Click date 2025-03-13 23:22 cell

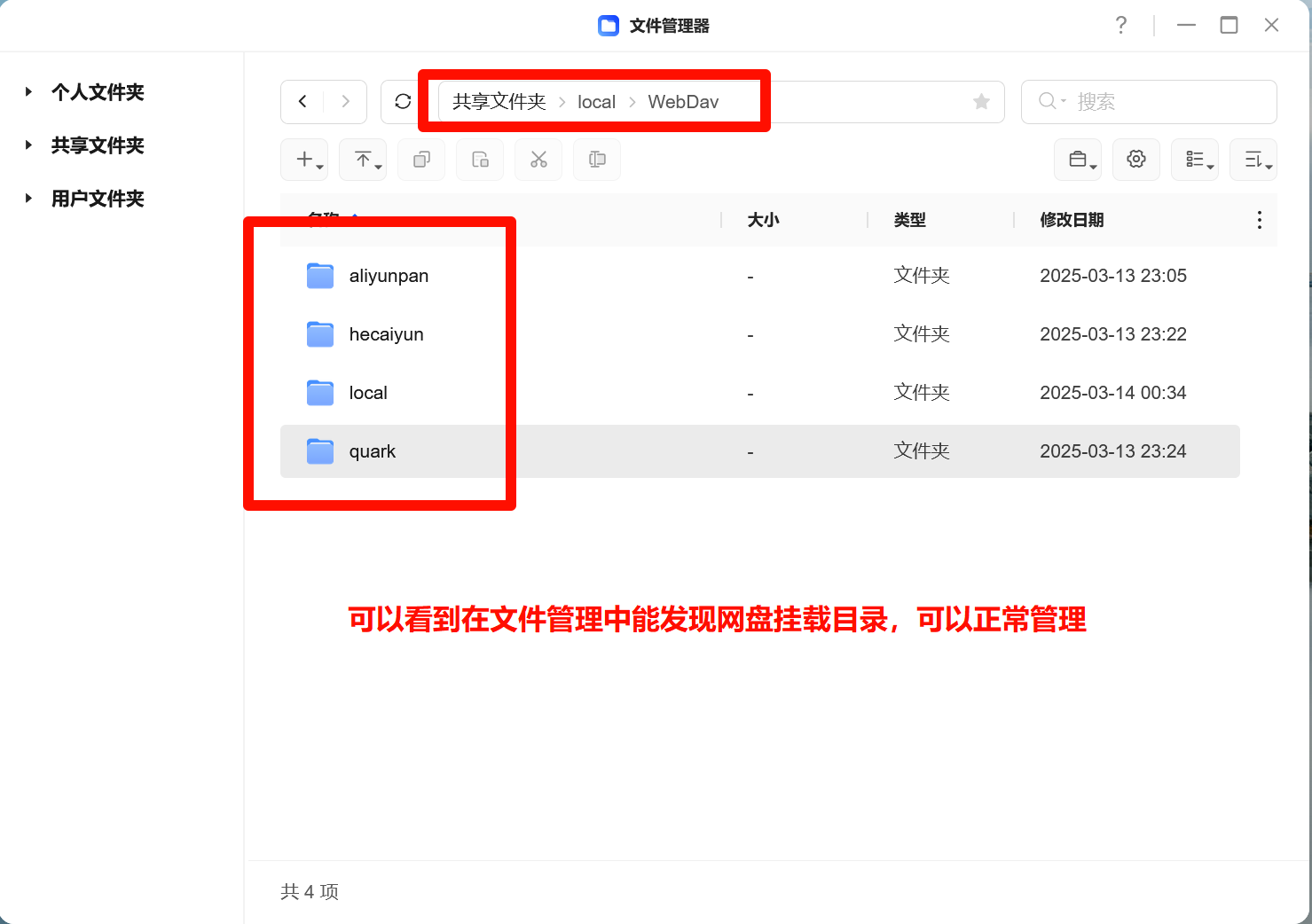(1113, 334)
